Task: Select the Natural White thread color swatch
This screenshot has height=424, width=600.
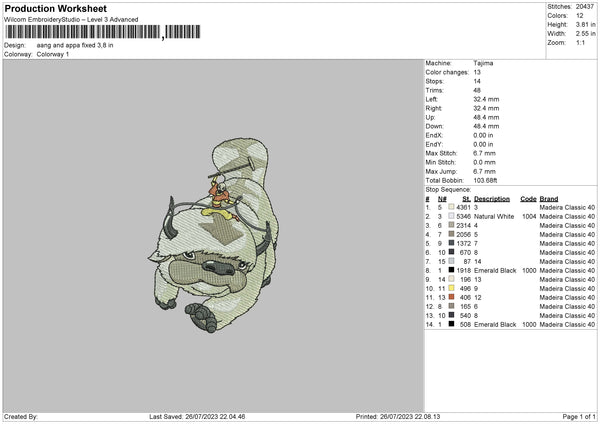Action: [x=452, y=216]
